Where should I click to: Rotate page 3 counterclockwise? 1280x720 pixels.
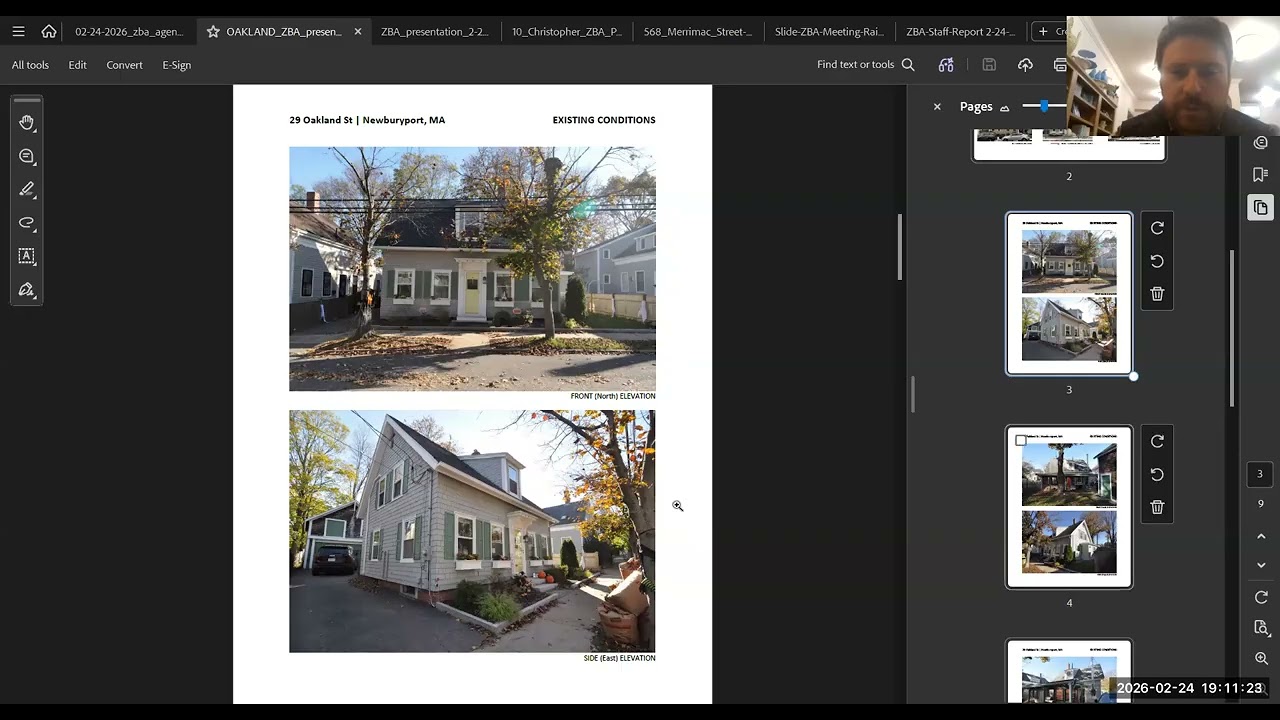tap(1157, 261)
